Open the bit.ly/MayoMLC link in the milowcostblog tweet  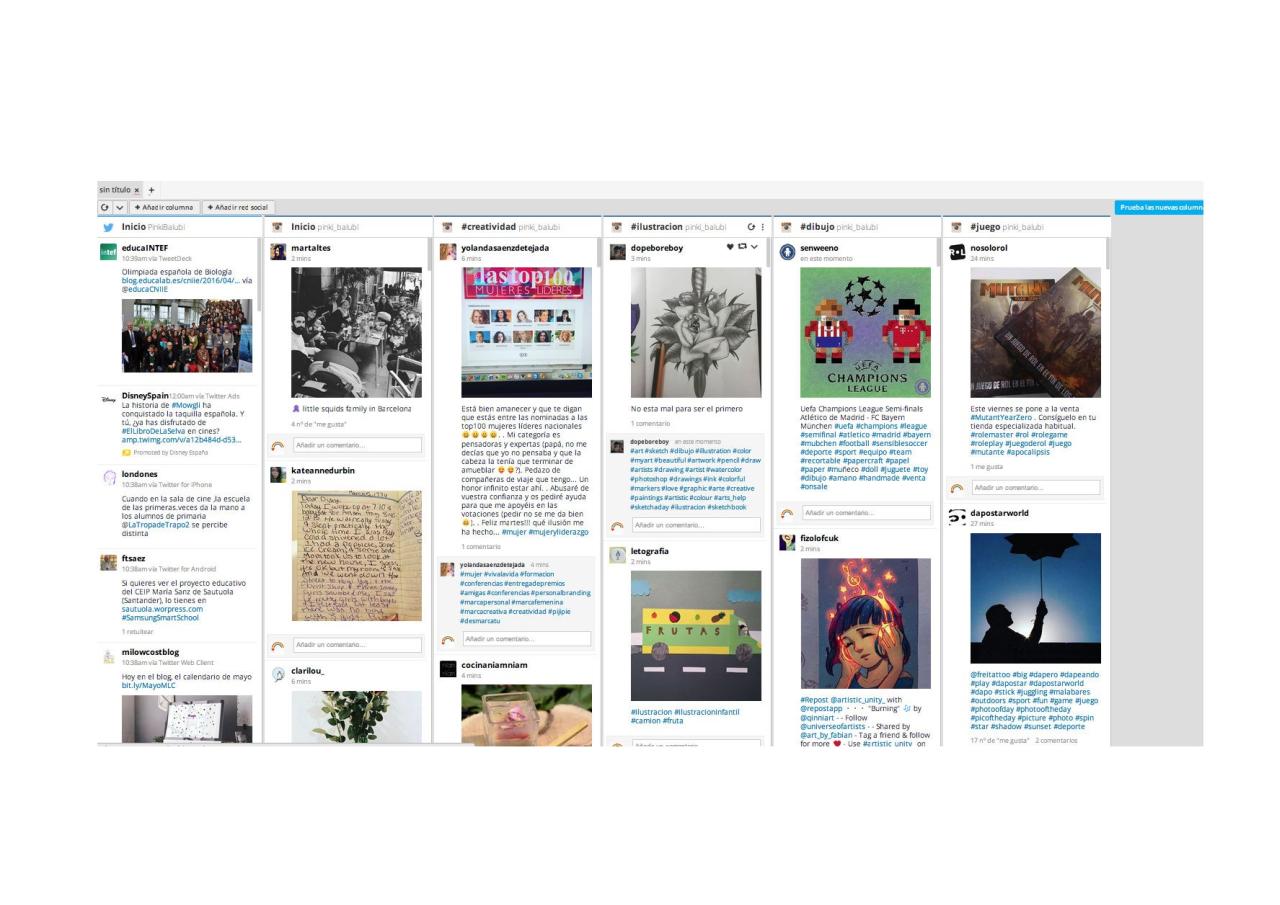pyautogui.click(x=148, y=686)
